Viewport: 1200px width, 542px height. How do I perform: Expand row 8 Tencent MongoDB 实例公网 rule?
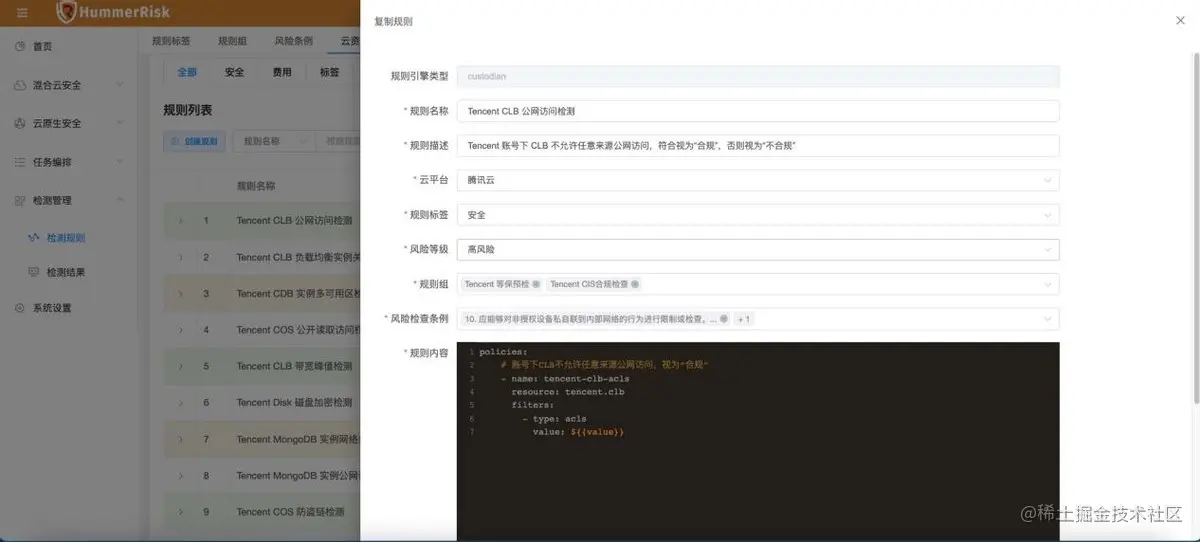pyautogui.click(x=181, y=475)
